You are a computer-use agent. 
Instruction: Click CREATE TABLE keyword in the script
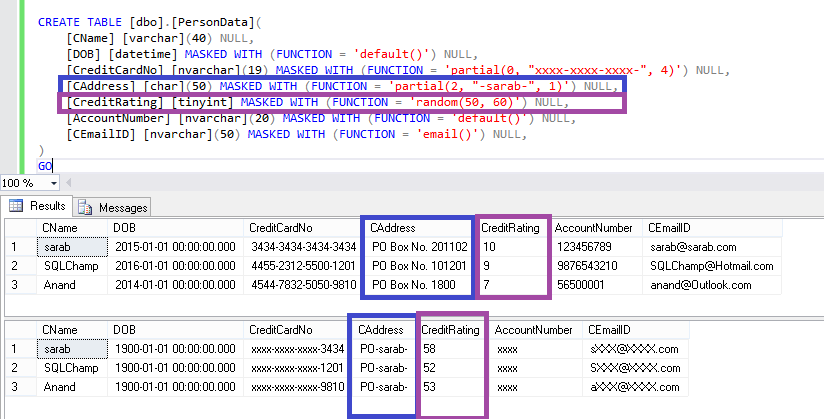tap(80, 23)
